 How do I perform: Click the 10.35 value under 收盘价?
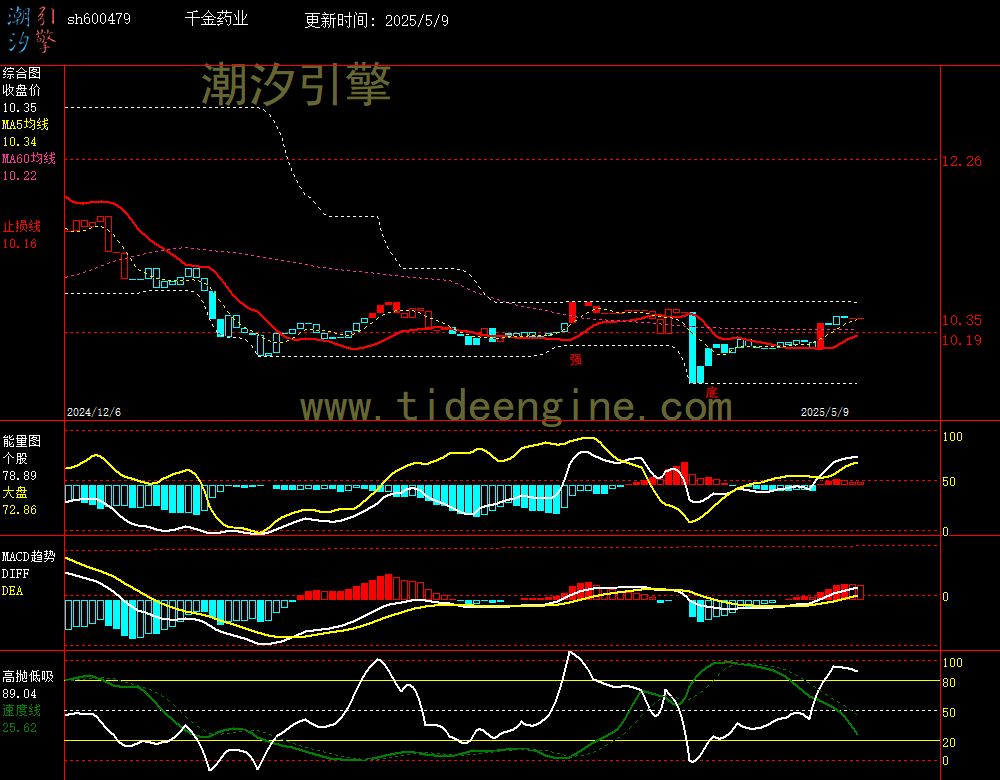click(19, 108)
